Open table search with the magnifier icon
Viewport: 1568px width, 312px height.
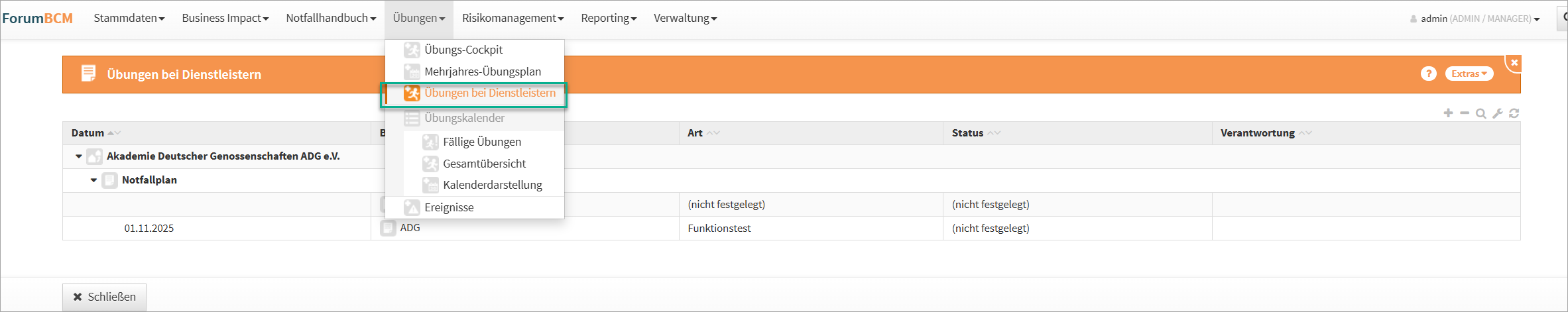(x=1480, y=113)
